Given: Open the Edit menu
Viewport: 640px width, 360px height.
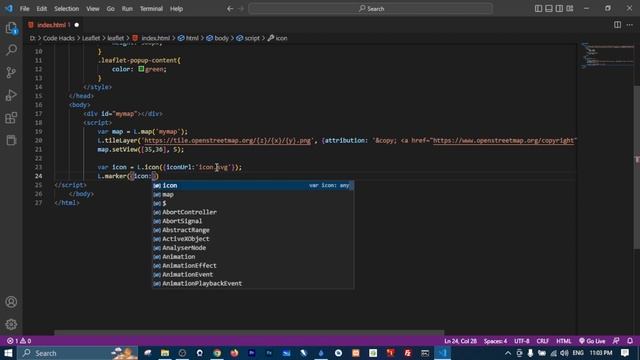Looking at the screenshot, I should coord(42,9).
